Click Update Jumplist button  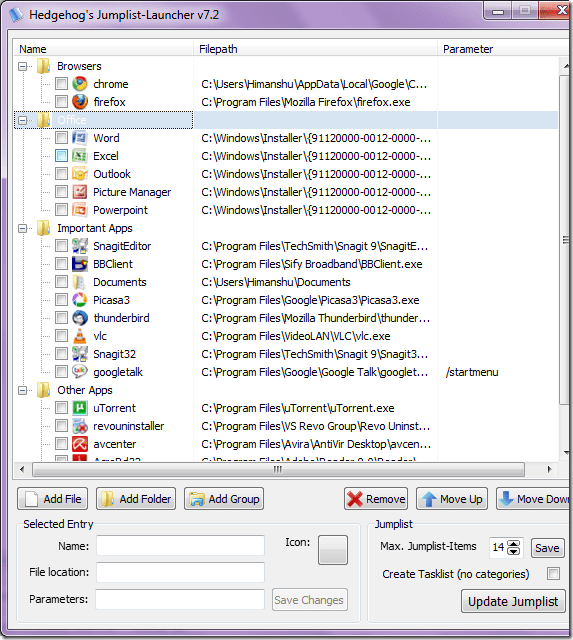tap(513, 601)
